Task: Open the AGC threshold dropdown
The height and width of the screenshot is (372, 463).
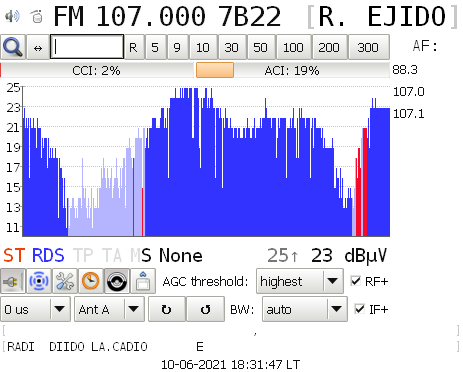Action: [300, 281]
